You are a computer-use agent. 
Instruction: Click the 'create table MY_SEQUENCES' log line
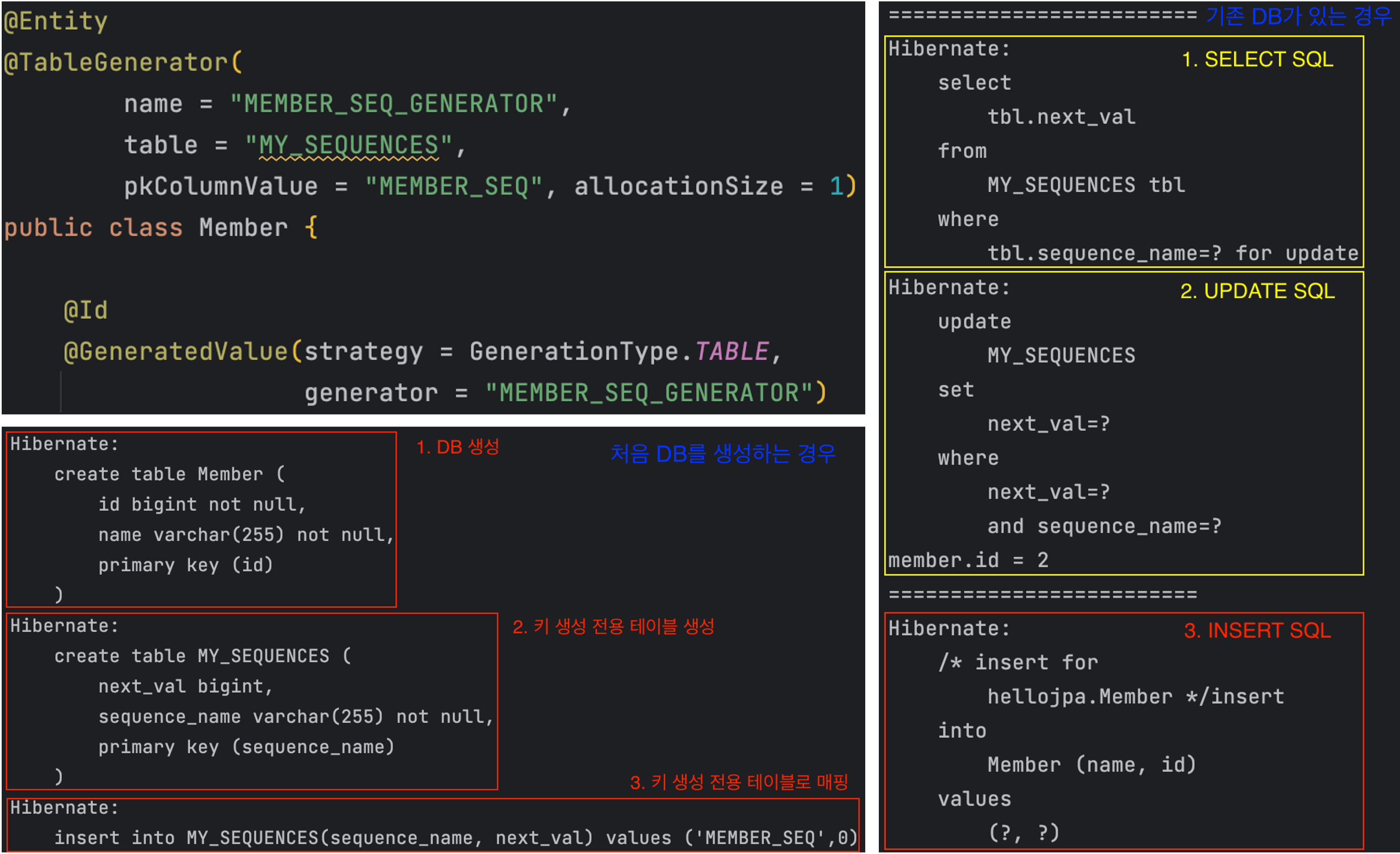(203, 656)
